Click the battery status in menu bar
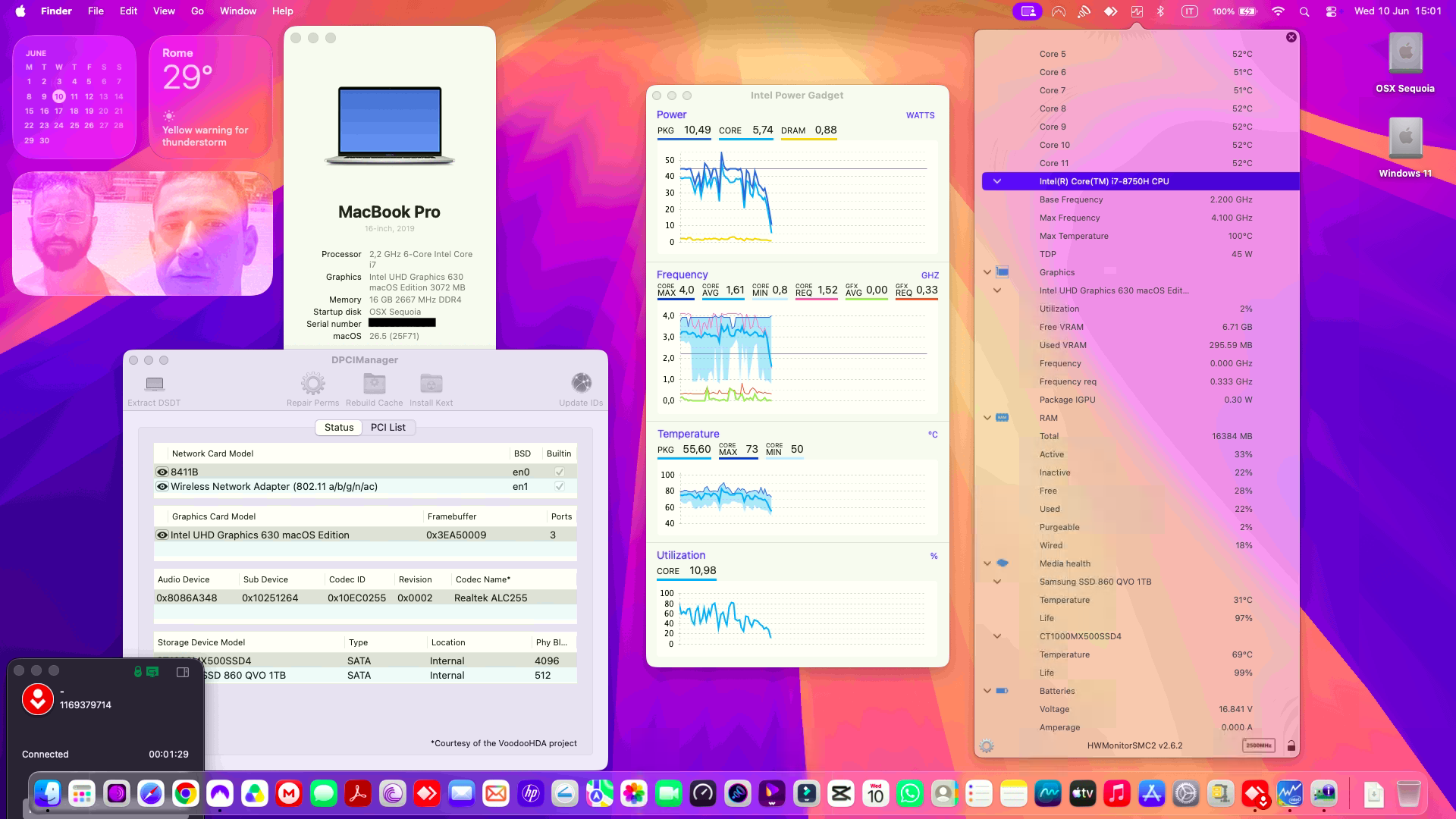 tap(1235, 11)
